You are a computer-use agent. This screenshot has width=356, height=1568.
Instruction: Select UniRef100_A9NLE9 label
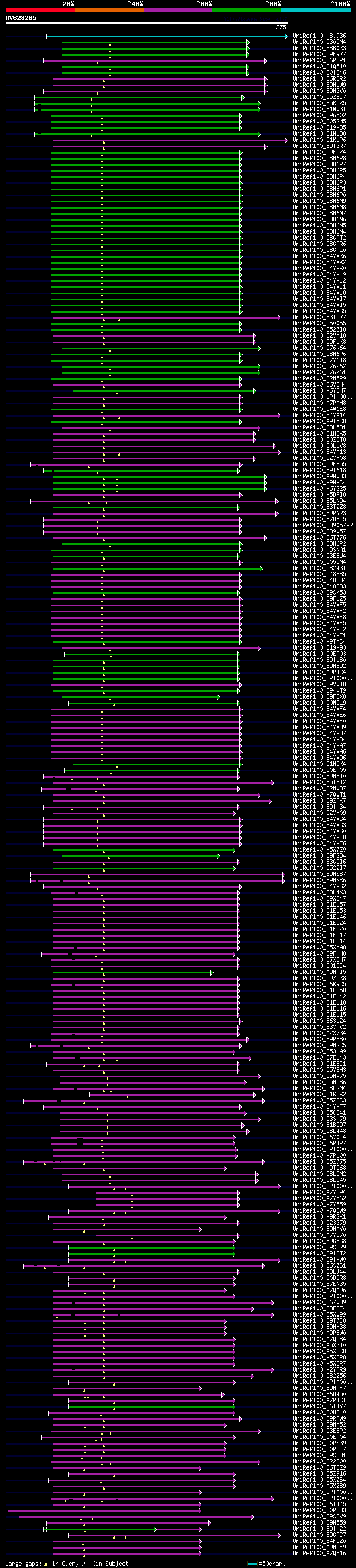coord(319,1547)
